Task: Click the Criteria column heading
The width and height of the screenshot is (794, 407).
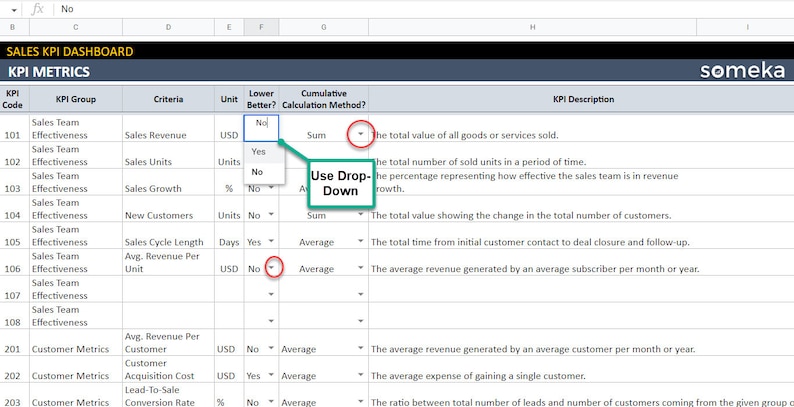Action: tap(168, 99)
